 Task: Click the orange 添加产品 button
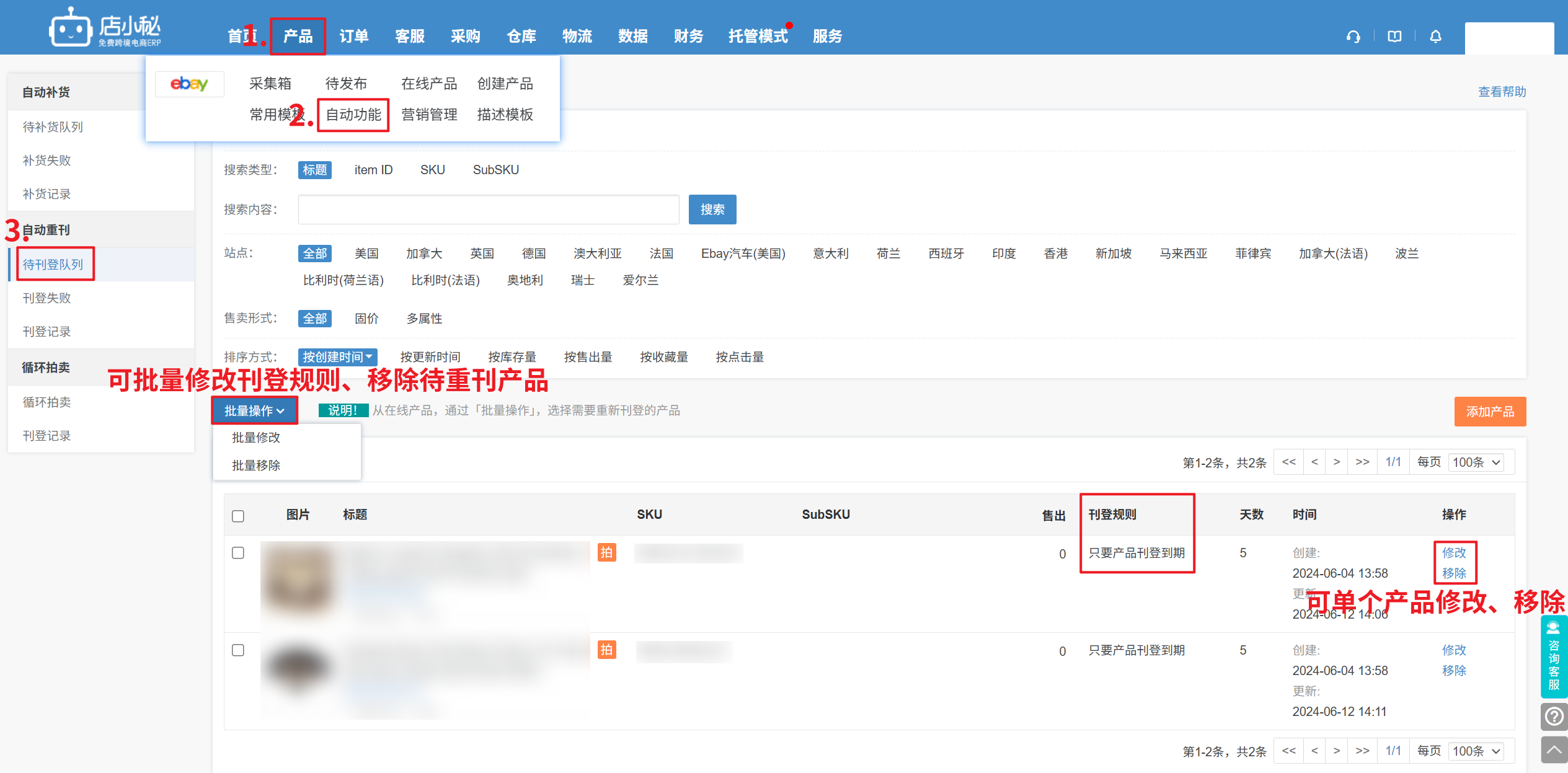tap(1489, 412)
